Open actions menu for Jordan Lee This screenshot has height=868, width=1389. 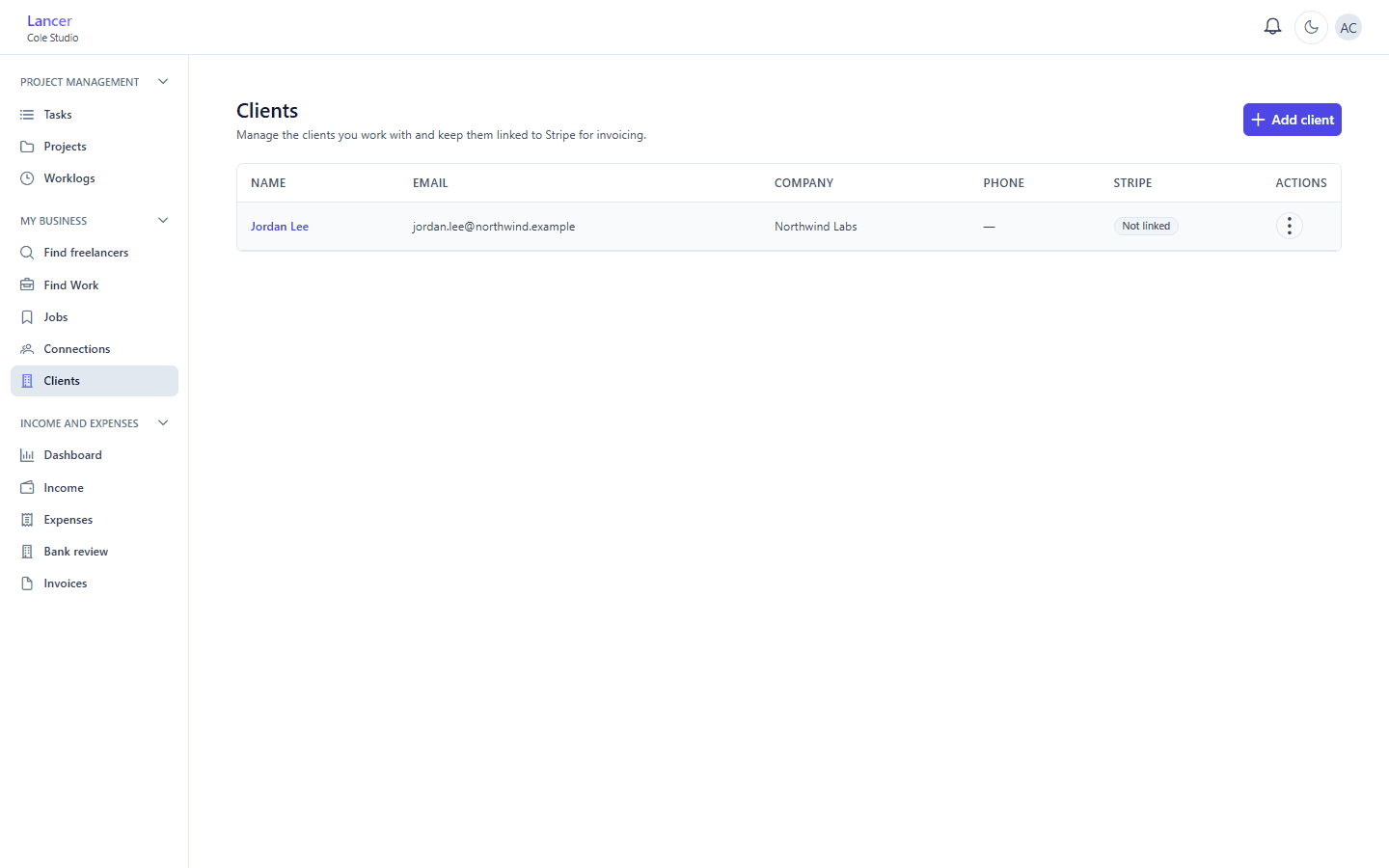click(1290, 226)
